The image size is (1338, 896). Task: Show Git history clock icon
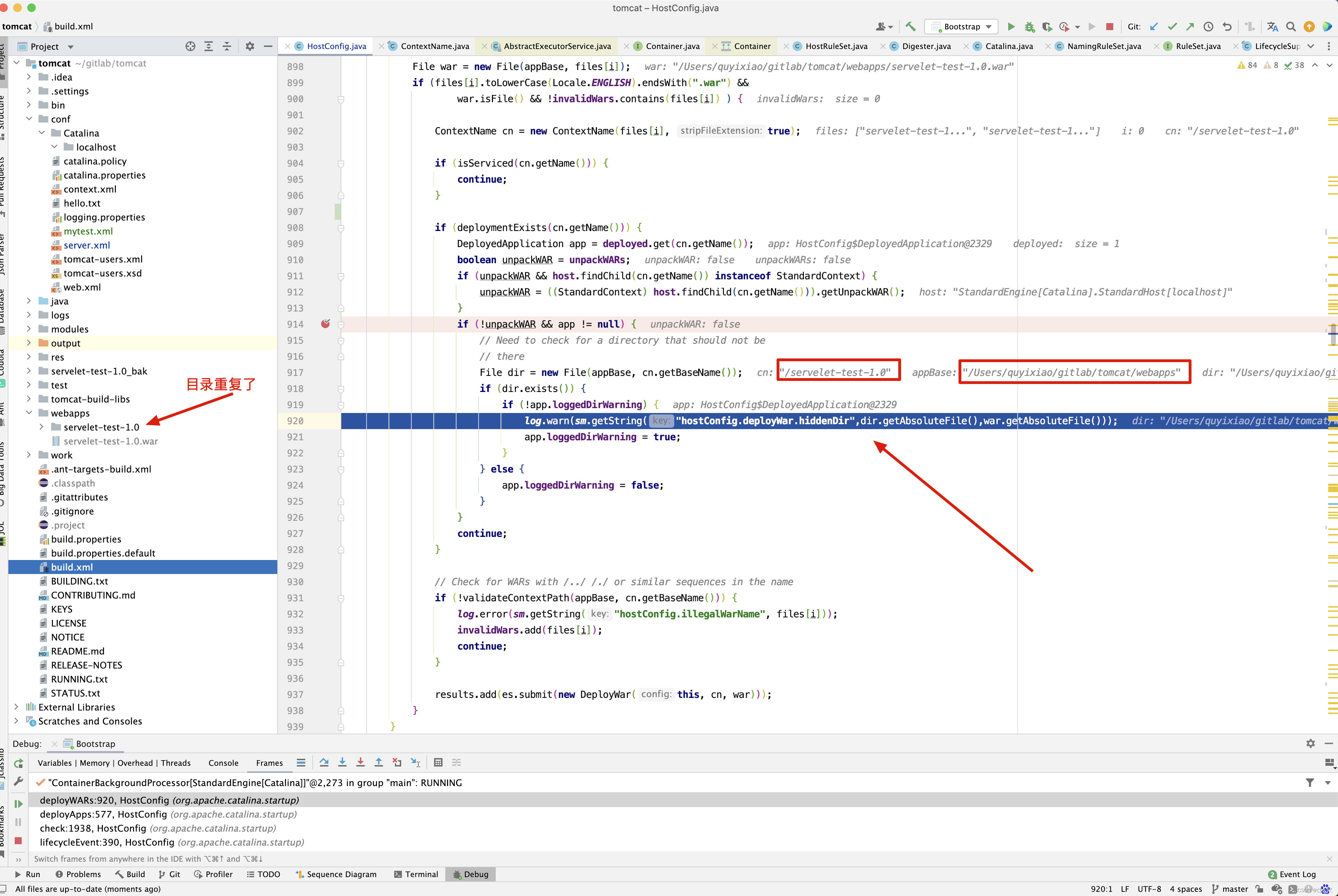(x=1208, y=26)
